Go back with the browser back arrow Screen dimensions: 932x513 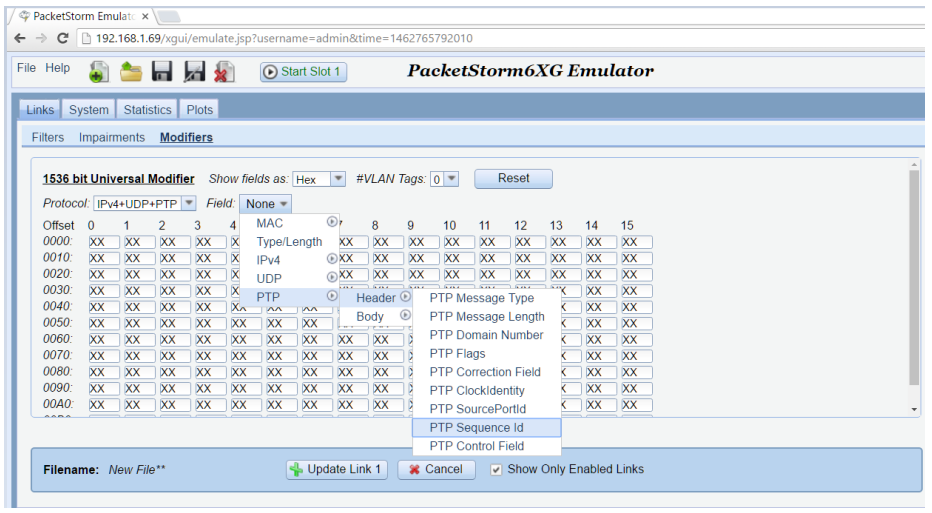[x=20, y=38]
